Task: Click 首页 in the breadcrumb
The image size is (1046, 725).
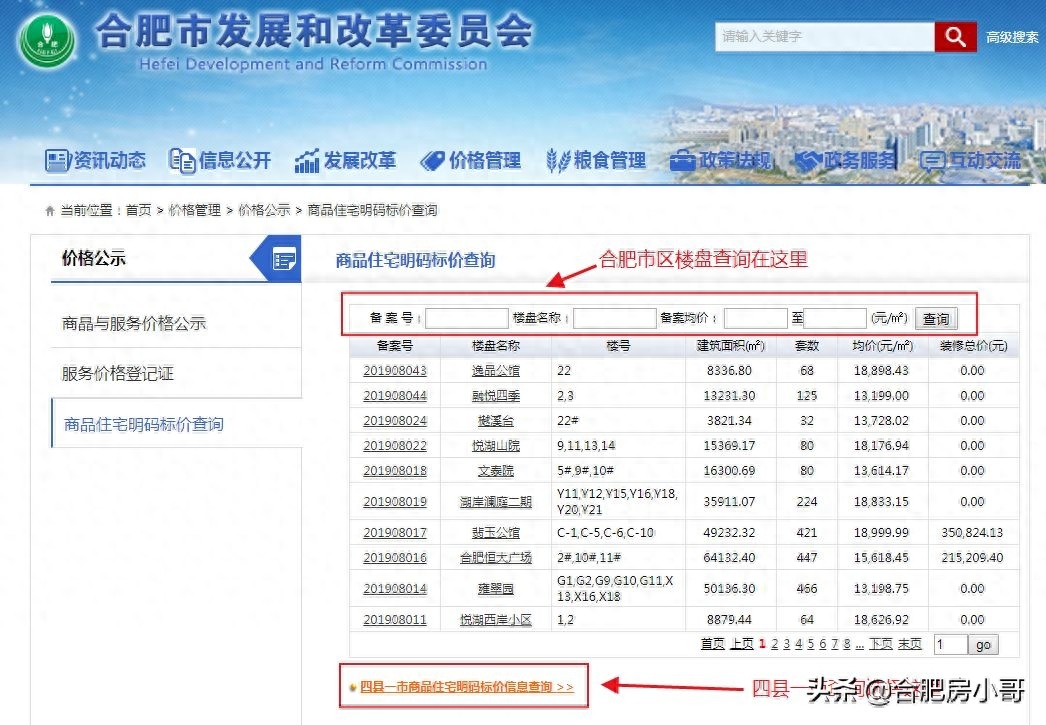Action: click(x=139, y=211)
